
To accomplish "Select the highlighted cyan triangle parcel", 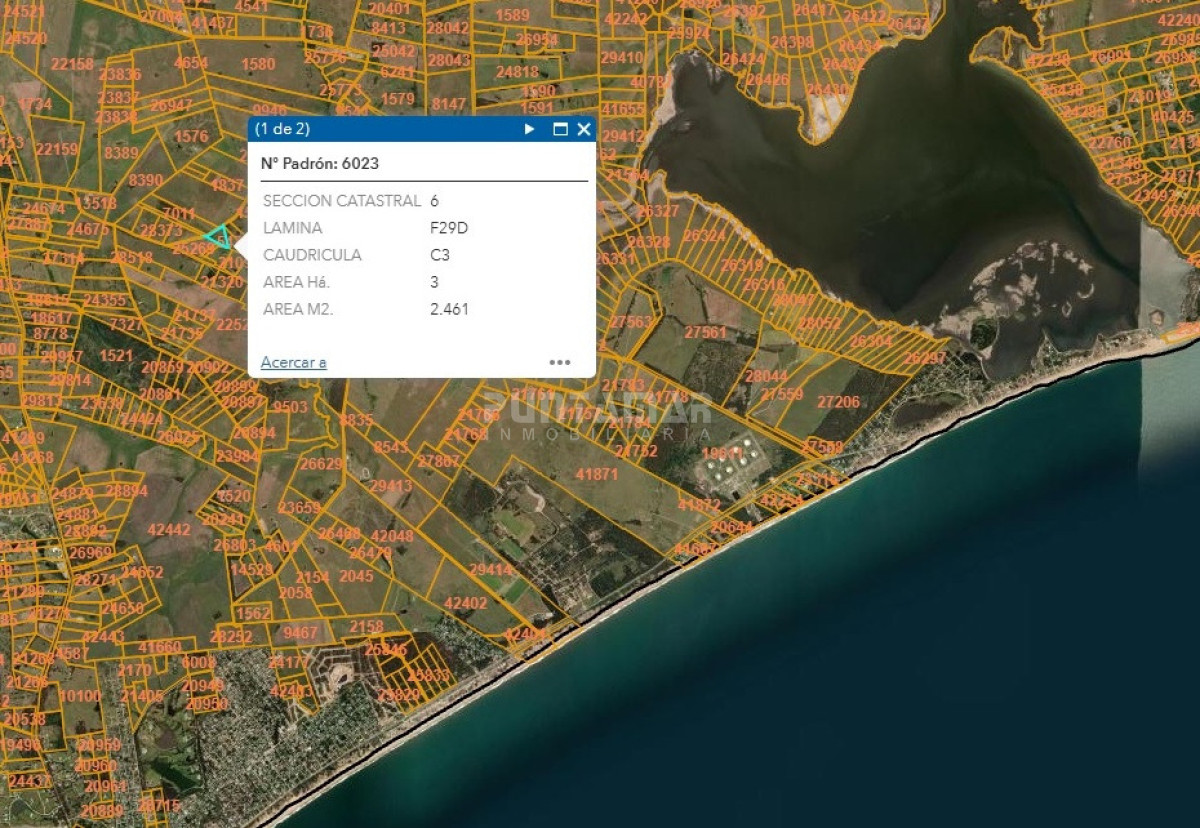I will (219, 238).
